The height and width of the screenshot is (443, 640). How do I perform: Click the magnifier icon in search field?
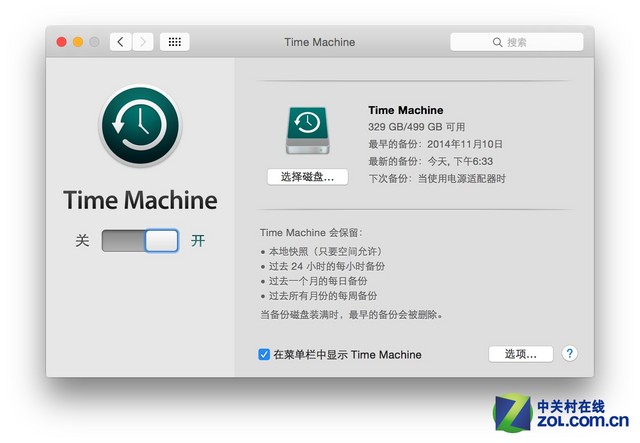pyautogui.click(x=497, y=42)
